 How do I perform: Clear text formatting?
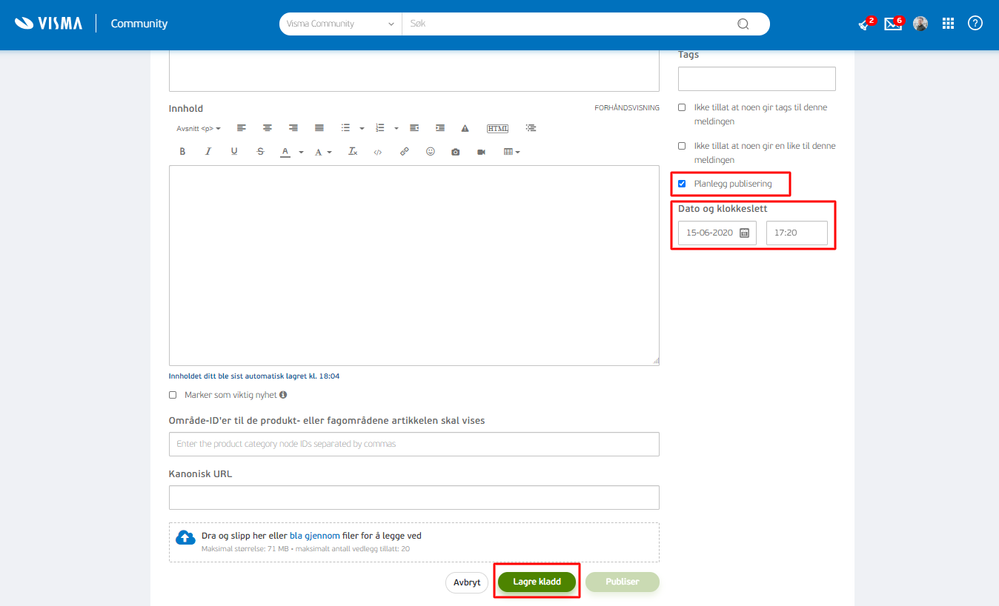coord(352,152)
